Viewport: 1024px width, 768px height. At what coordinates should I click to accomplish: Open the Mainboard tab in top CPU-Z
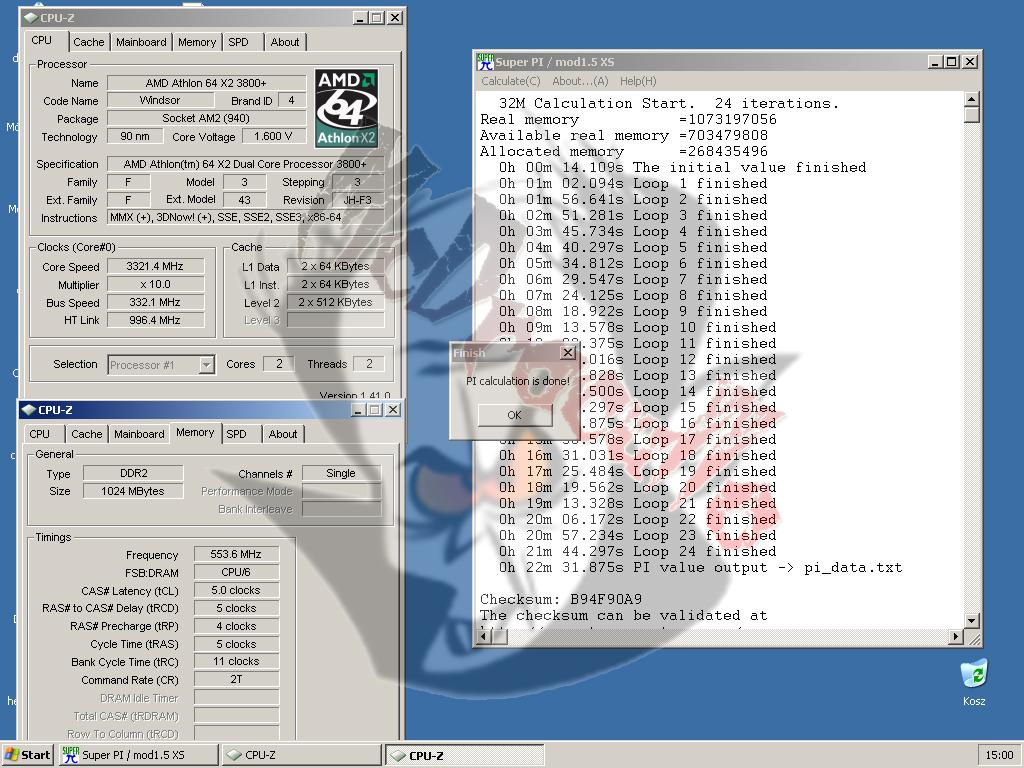[141, 42]
